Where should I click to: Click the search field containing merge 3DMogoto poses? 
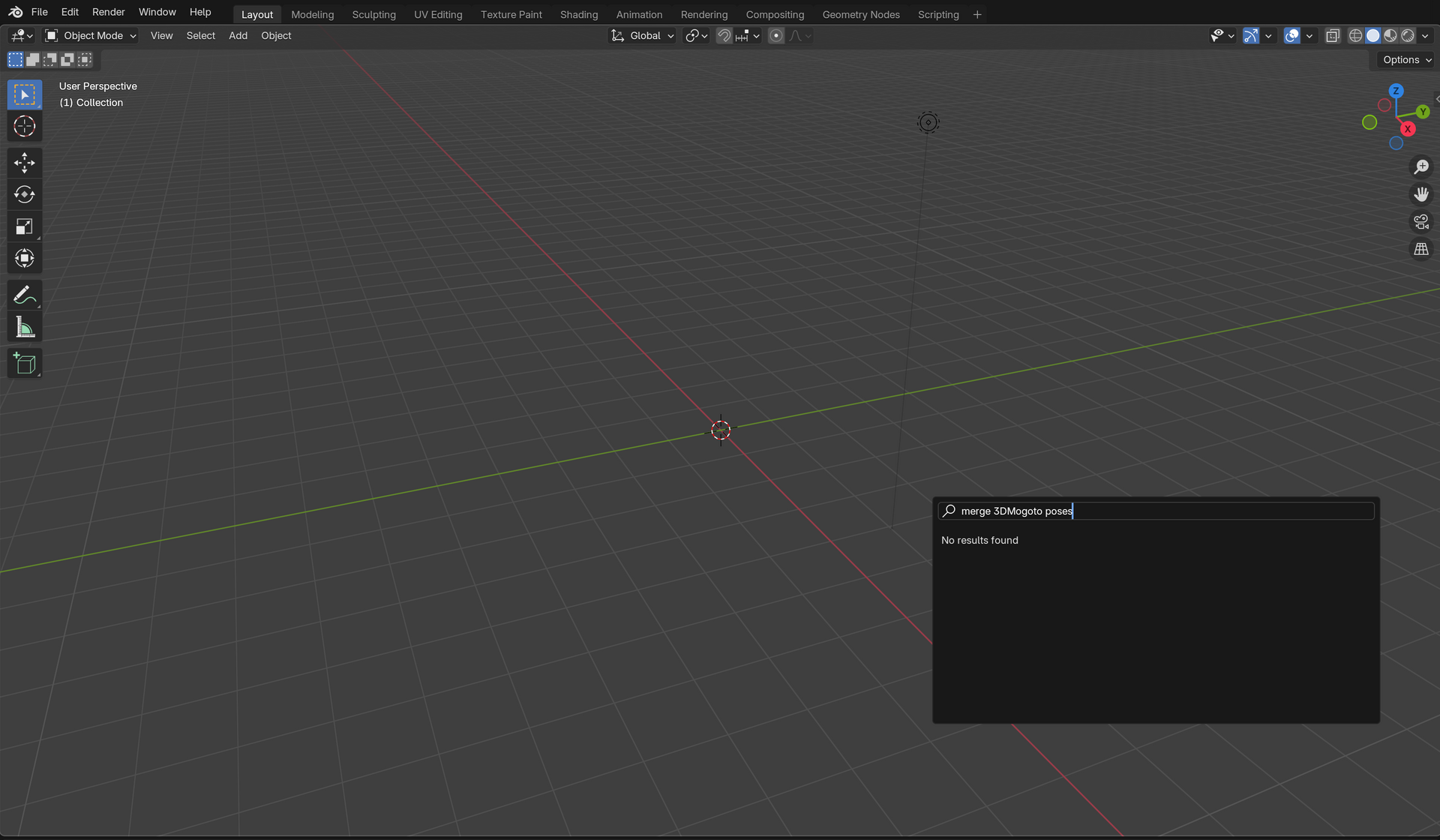pyautogui.click(x=1156, y=511)
